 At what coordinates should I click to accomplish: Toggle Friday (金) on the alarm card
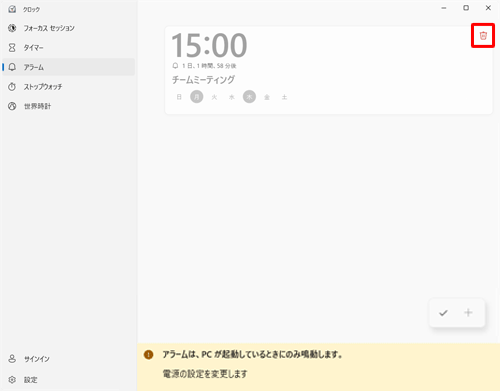point(267,97)
